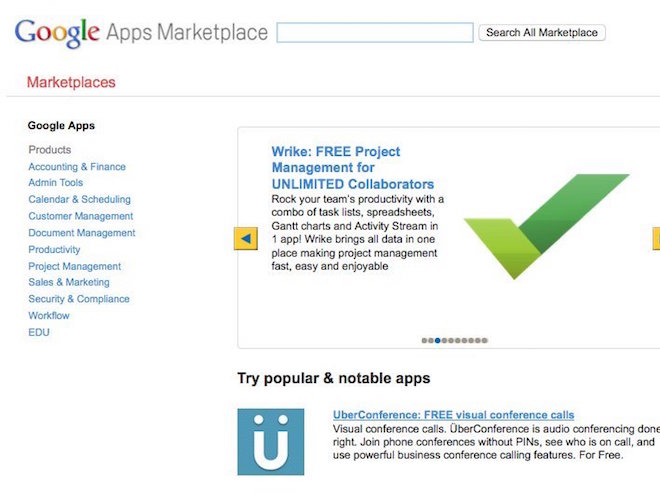Select the active blue carousel dot
This screenshot has width=660, height=495.
(438, 341)
